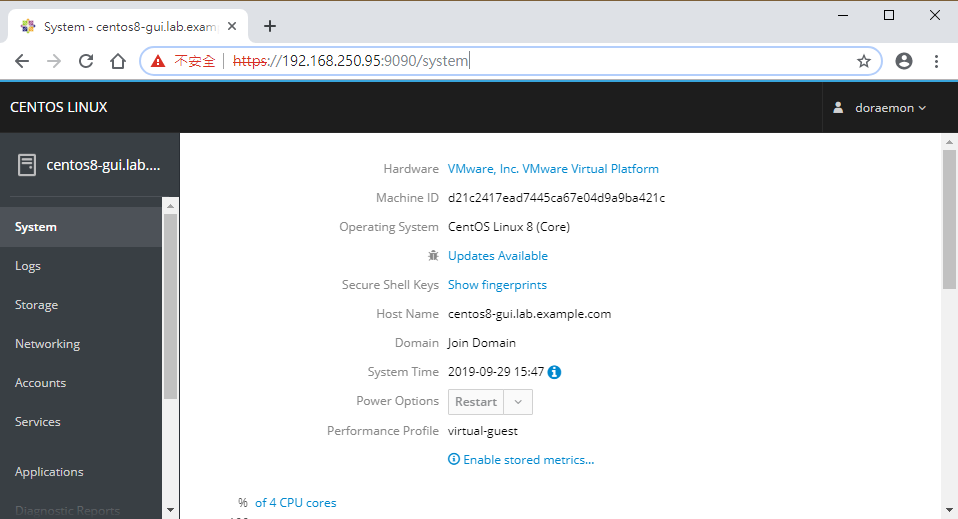The width and height of the screenshot is (958, 519).
Task: Click the main page scrollbar thumb
Action: (x=949, y=218)
